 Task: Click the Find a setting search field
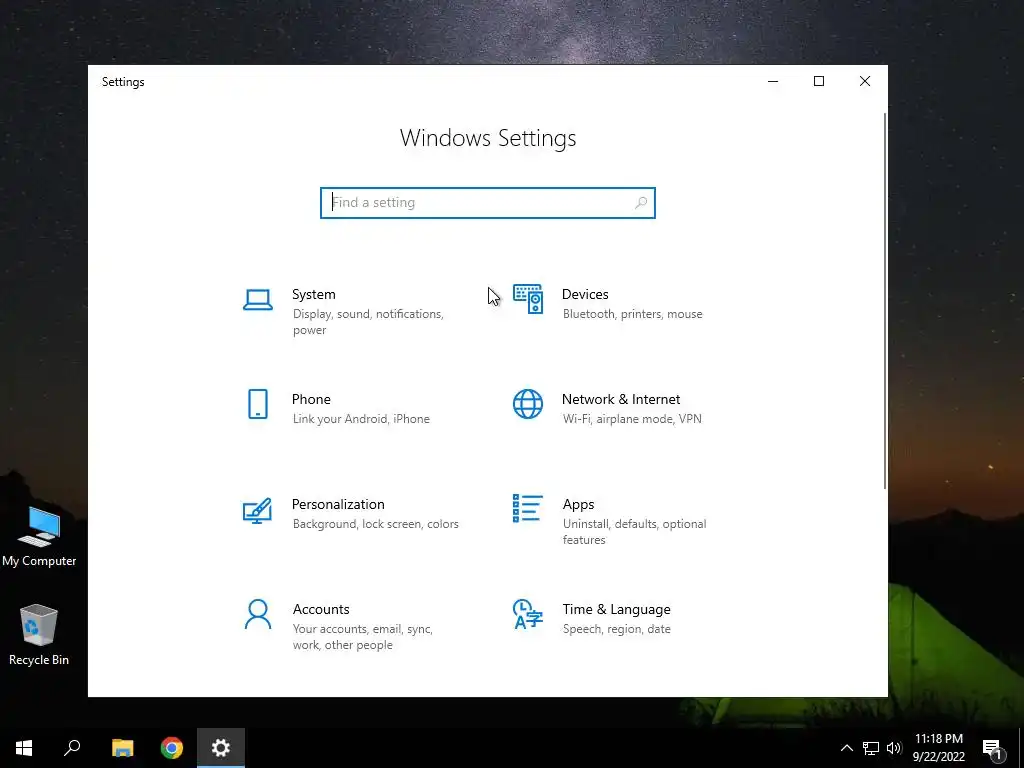coord(488,202)
